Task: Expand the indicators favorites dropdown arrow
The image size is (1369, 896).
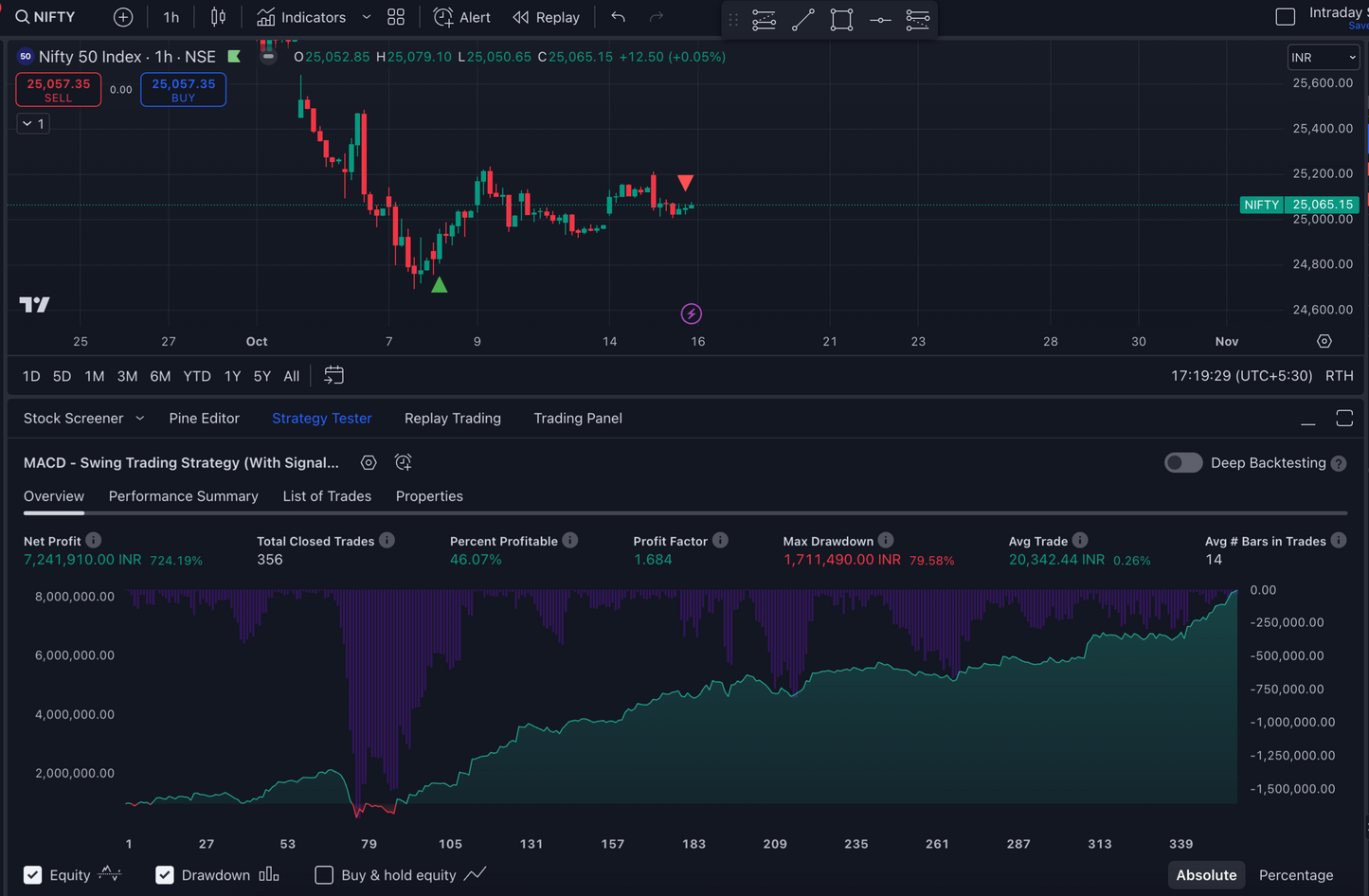Action: (367, 17)
